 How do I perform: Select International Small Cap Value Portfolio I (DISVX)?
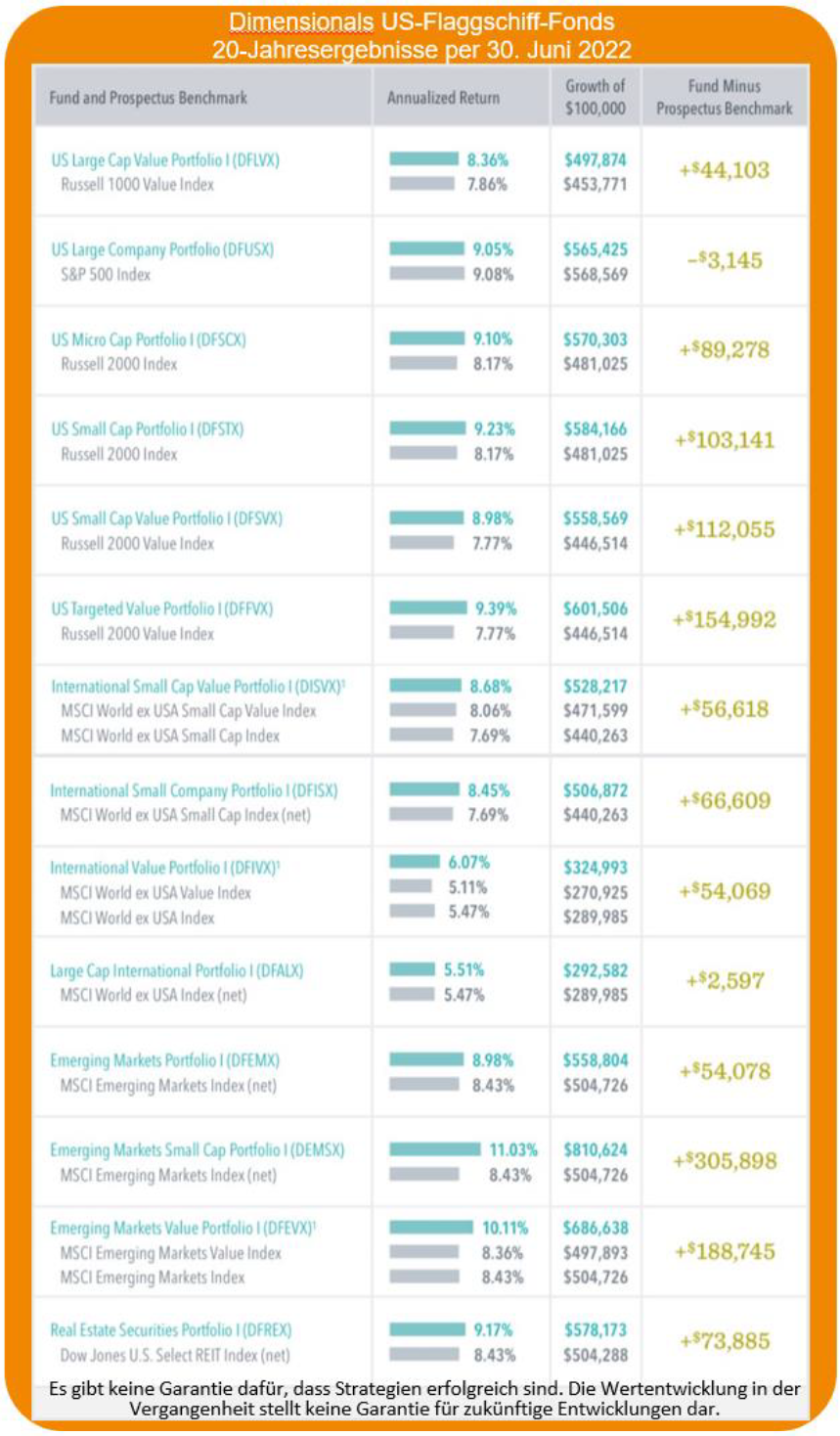199,687
